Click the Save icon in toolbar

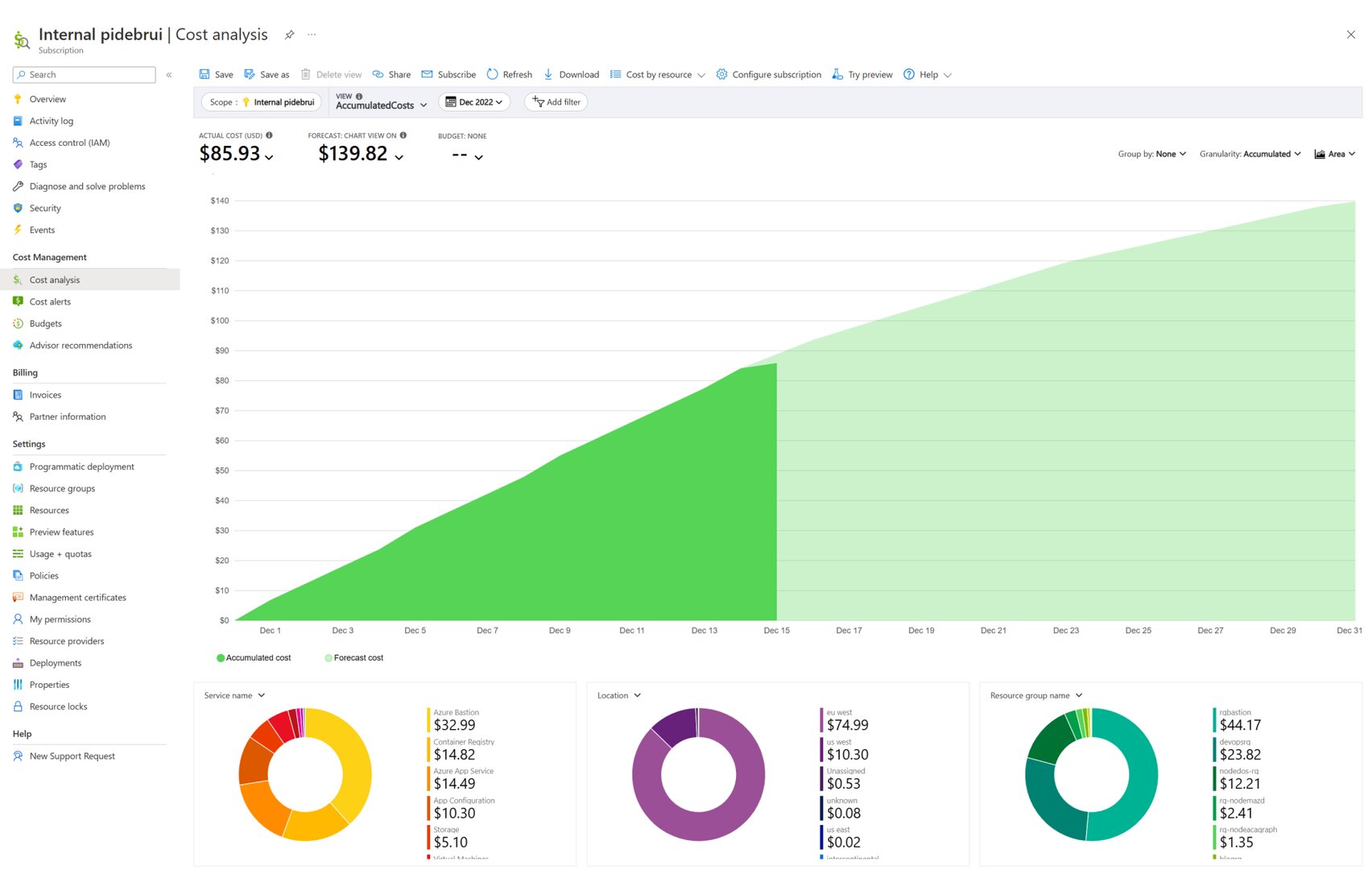[x=205, y=74]
